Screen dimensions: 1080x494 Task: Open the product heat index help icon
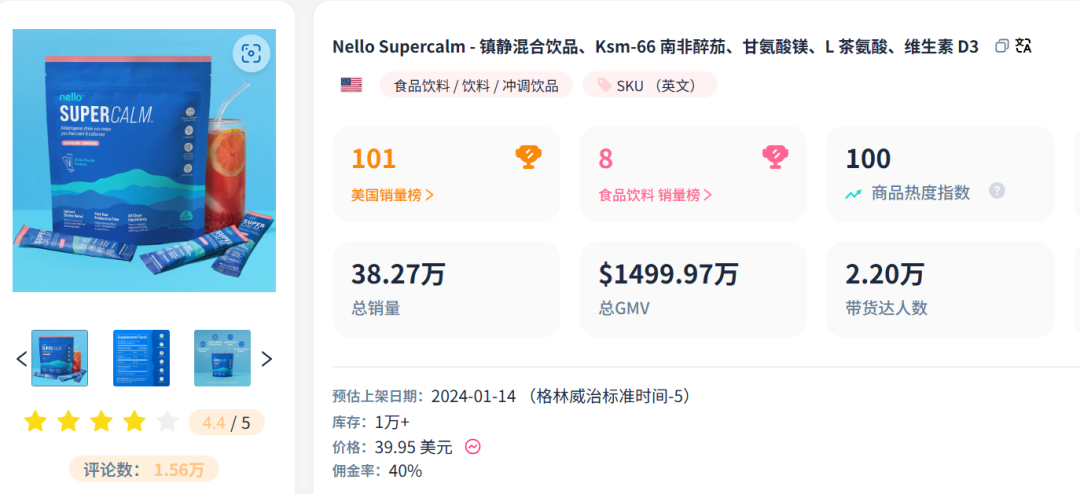(997, 191)
